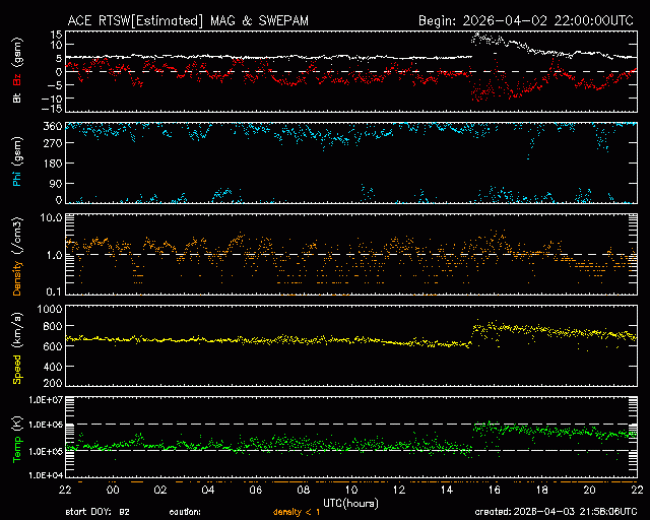
Task: Click the "20" hour tick on the time axis
Action: pyautogui.click(x=589, y=490)
